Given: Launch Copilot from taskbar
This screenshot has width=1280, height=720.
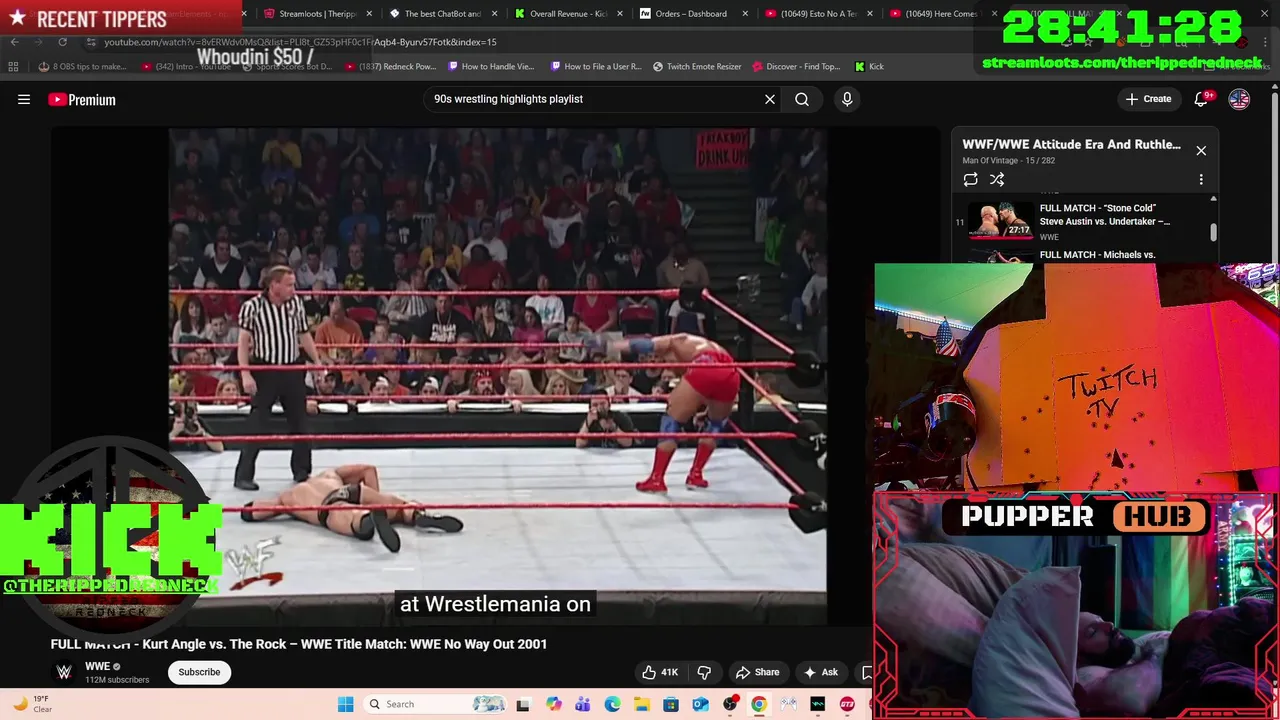Looking at the screenshot, I should (554, 704).
